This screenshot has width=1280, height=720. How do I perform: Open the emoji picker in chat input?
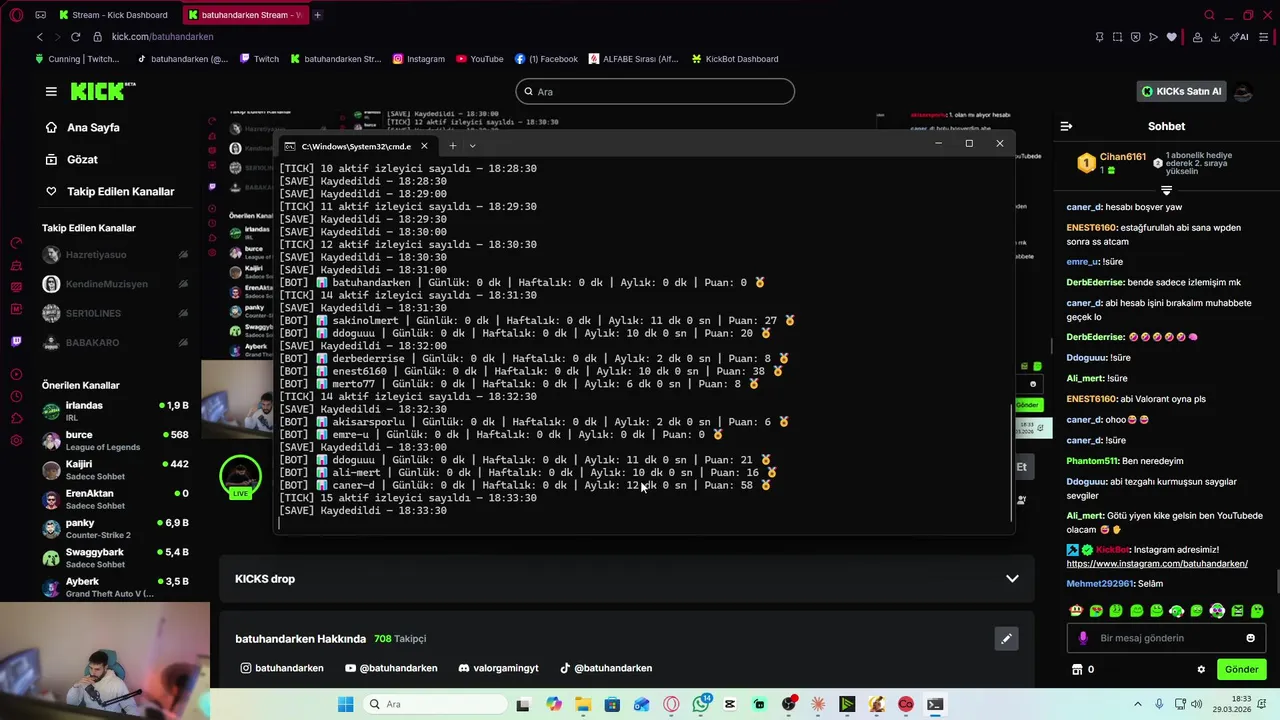click(x=1250, y=638)
